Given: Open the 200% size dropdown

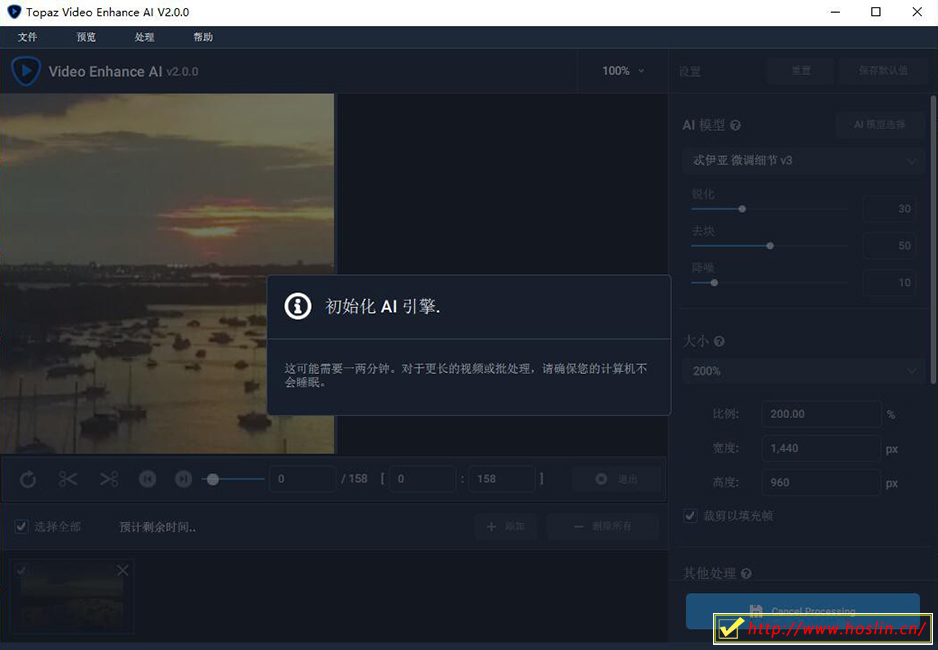Looking at the screenshot, I should [803, 371].
